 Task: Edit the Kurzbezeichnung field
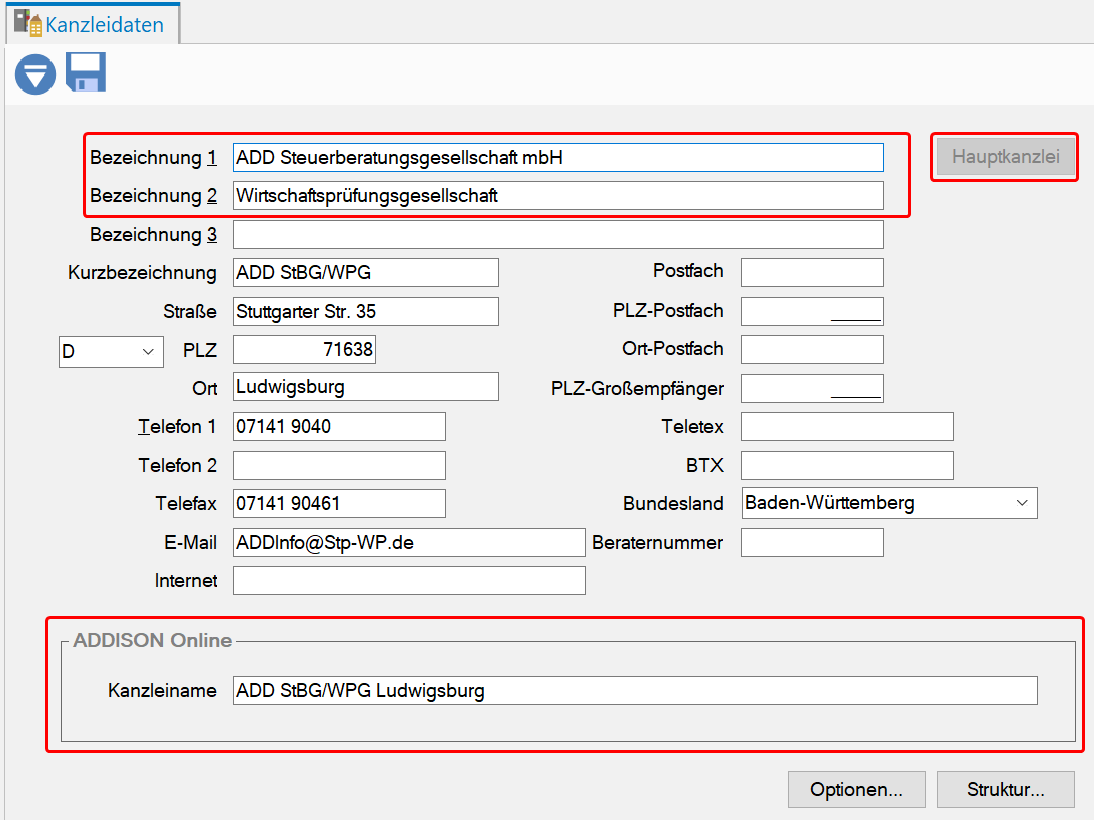click(x=366, y=272)
